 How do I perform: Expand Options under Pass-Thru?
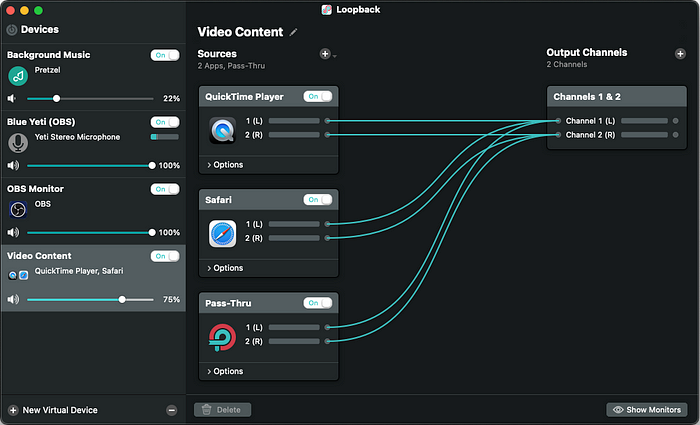click(225, 371)
